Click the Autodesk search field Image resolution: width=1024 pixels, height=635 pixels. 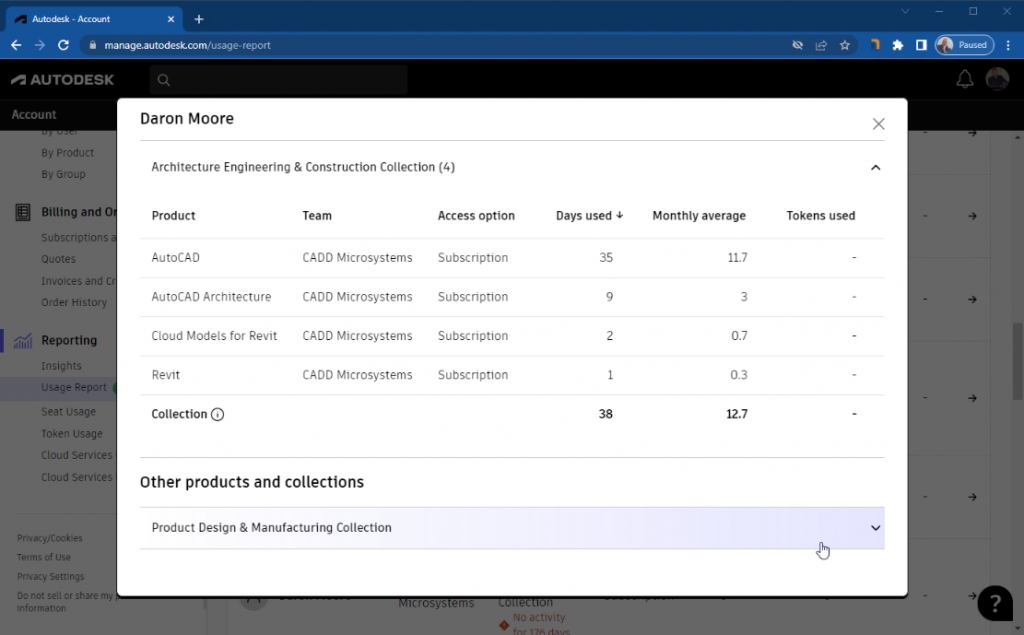(x=278, y=80)
